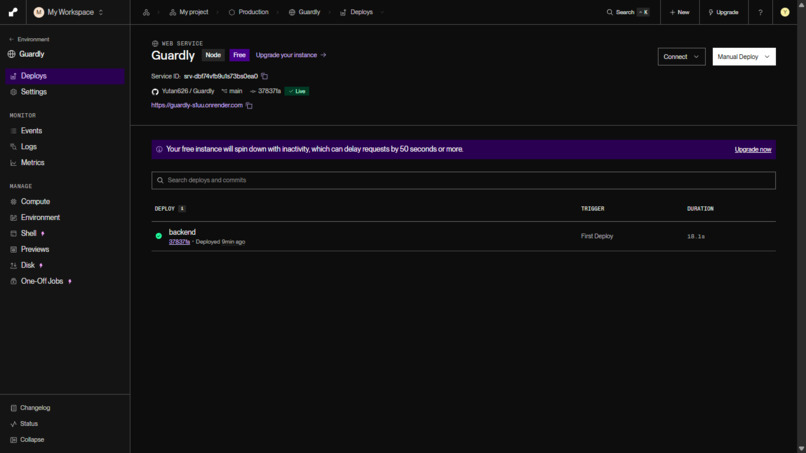The image size is (806, 453).
Task: Click the First Deploy trigger text
Action: pyautogui.click(x=597, y=236)
